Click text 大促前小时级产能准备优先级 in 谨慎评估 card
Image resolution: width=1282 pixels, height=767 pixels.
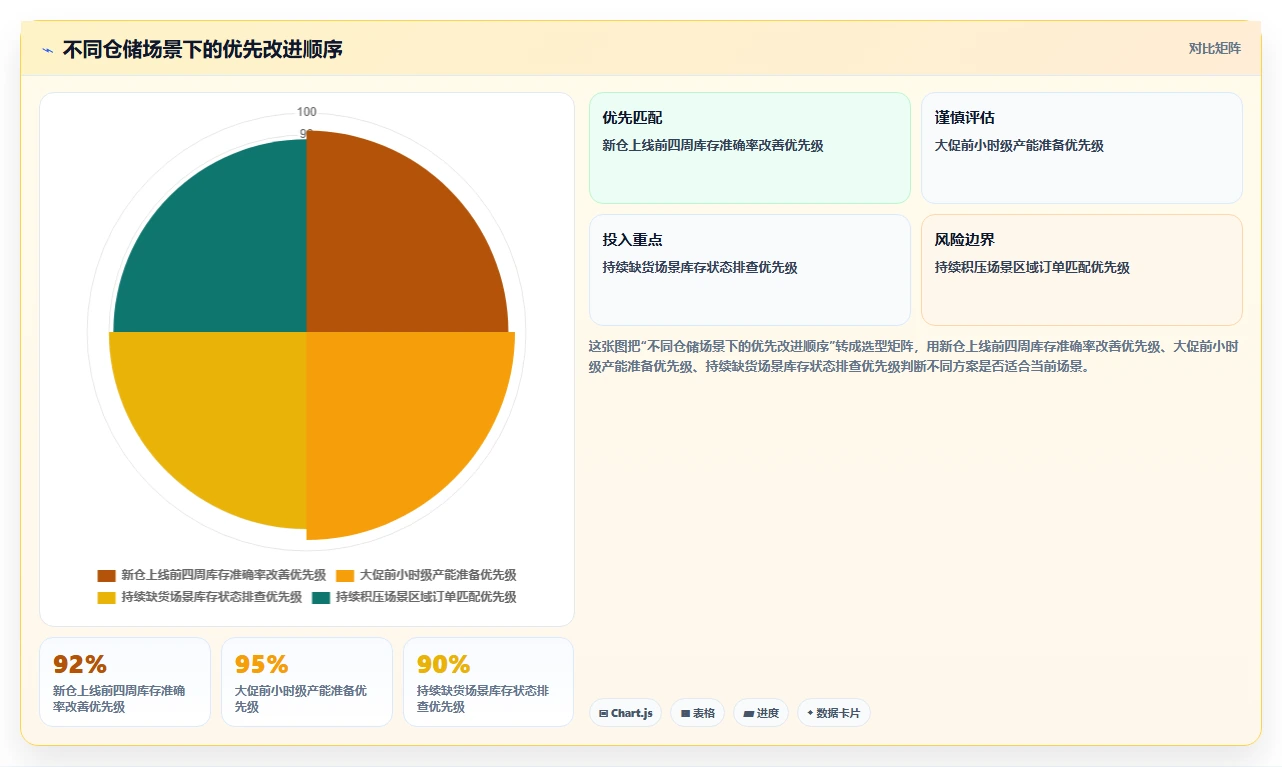click(x=1019, y=146)
